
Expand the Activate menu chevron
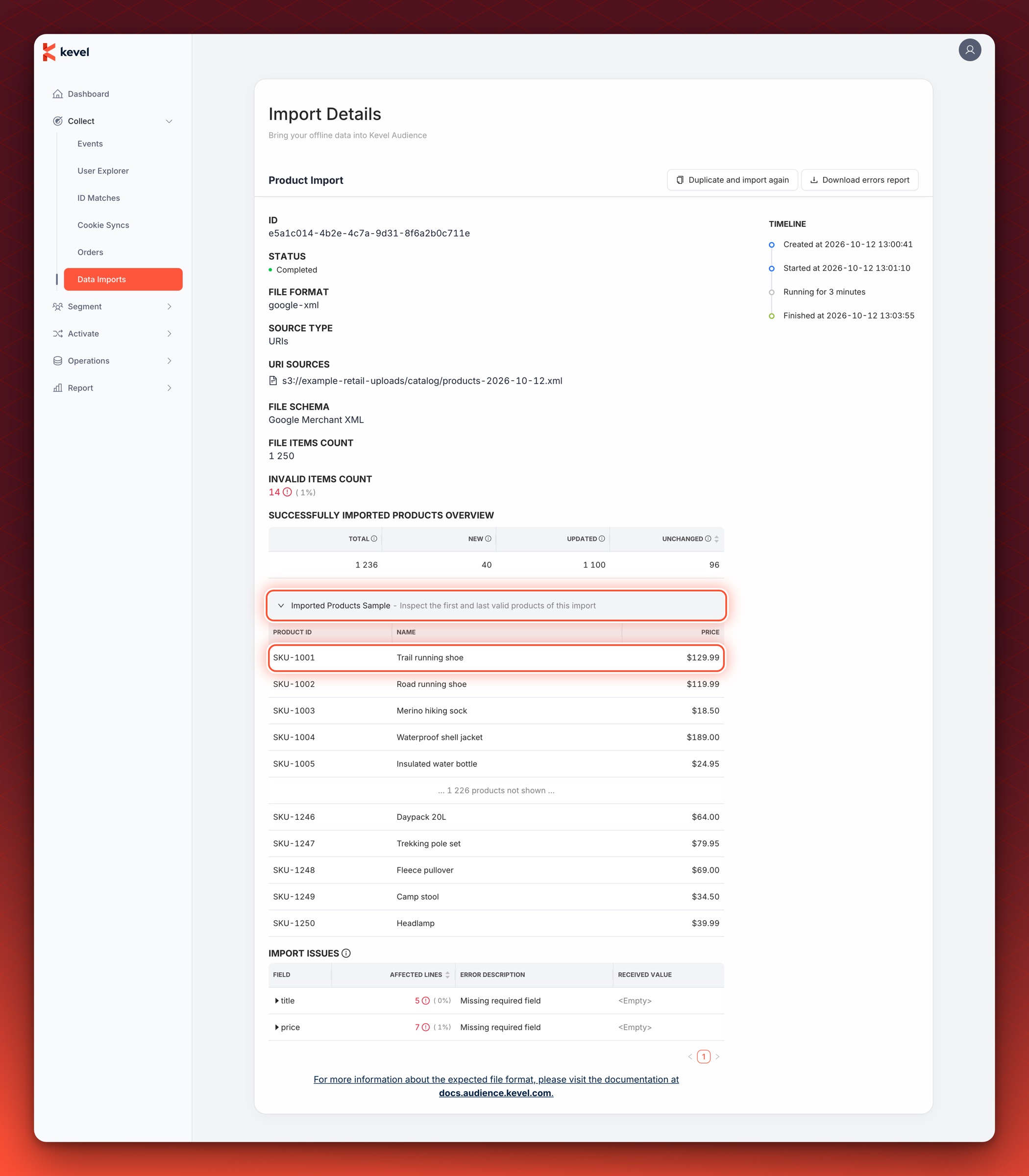click(169, 333)
